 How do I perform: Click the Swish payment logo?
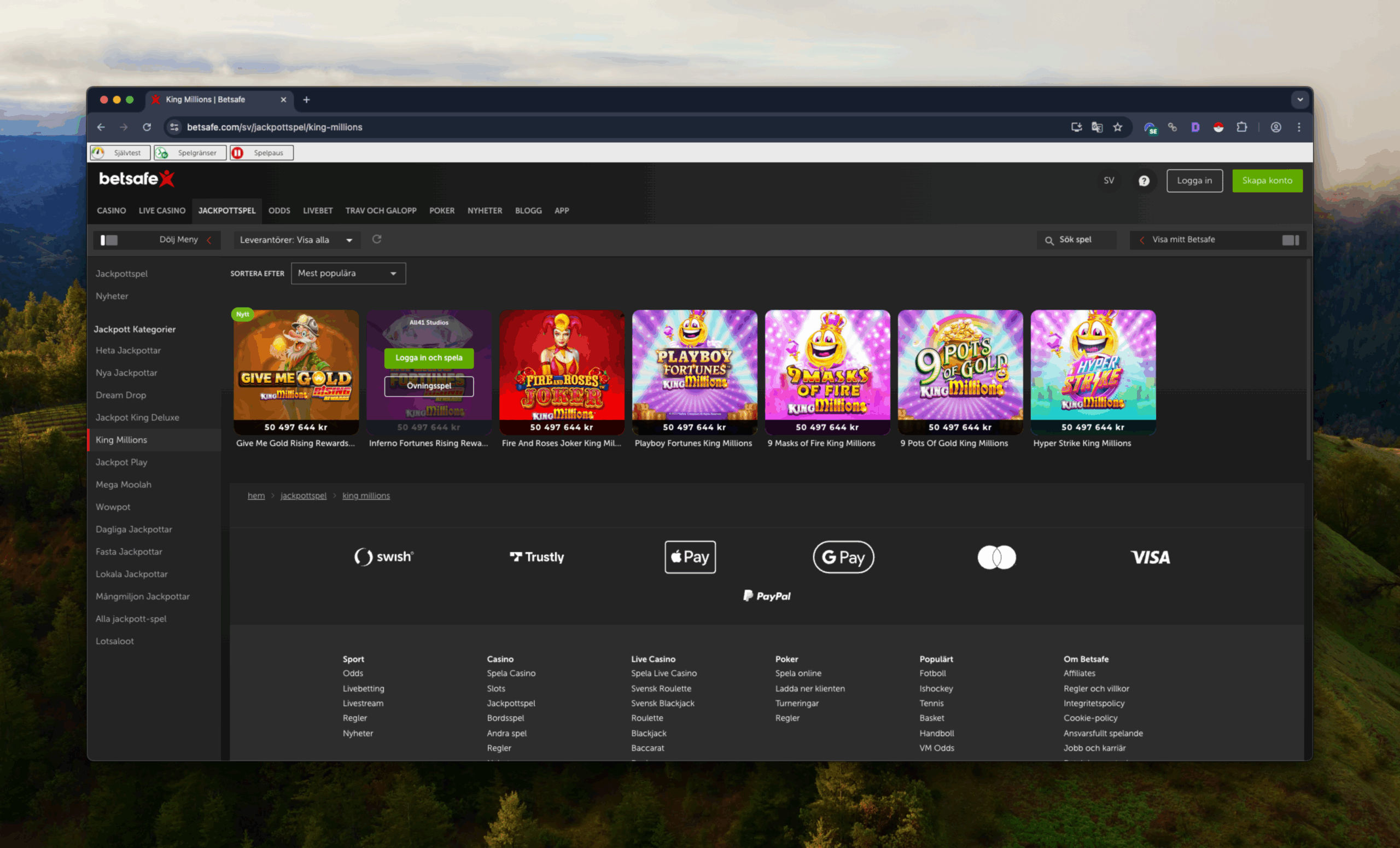384,557
